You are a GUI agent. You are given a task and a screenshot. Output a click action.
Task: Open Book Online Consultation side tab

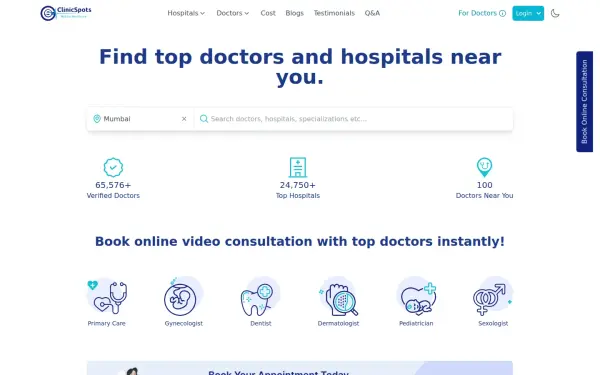pyautogui.click(x=584, y=102)
